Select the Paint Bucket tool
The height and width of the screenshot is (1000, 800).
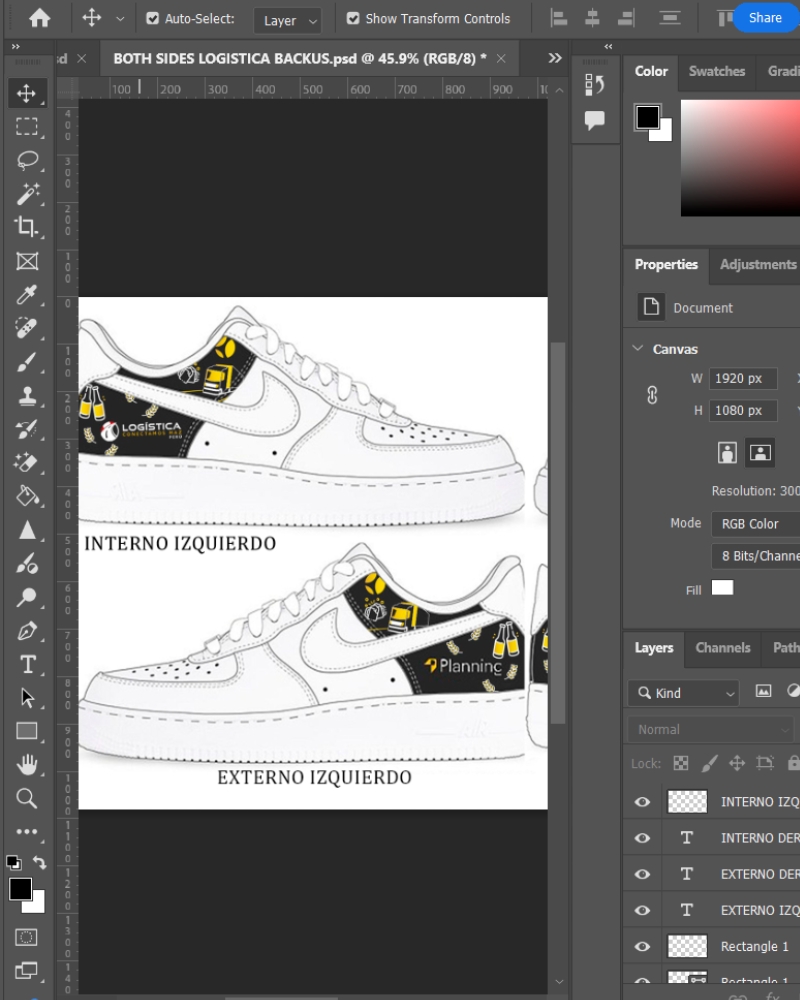[x=27, y=496]
